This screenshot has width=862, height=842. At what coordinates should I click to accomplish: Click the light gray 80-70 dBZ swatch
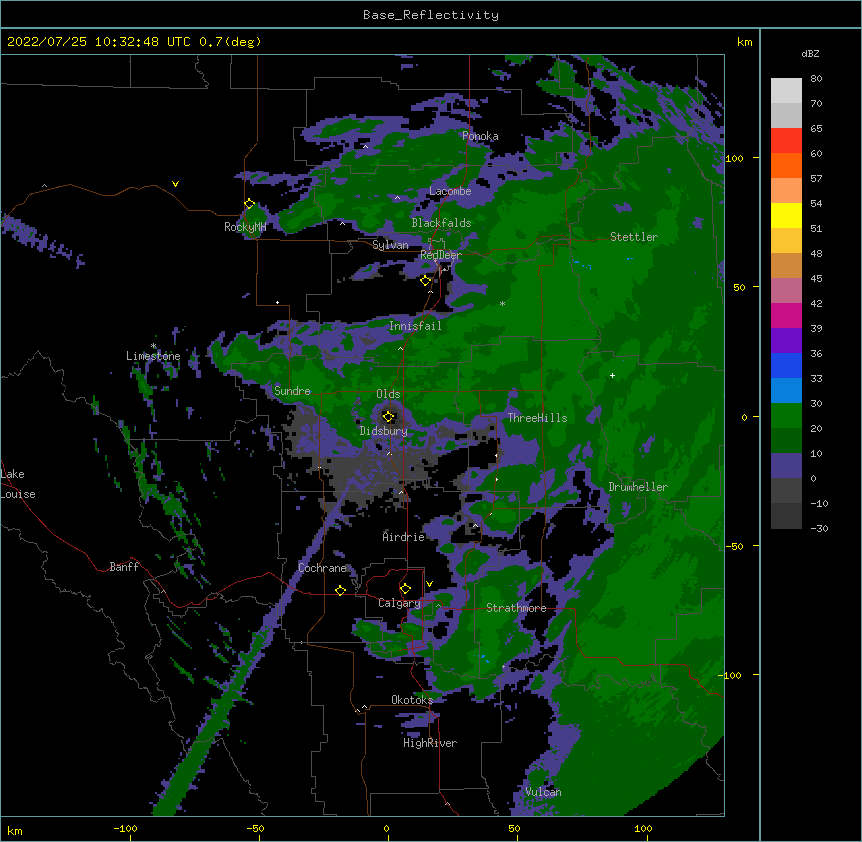coord(786,91)
